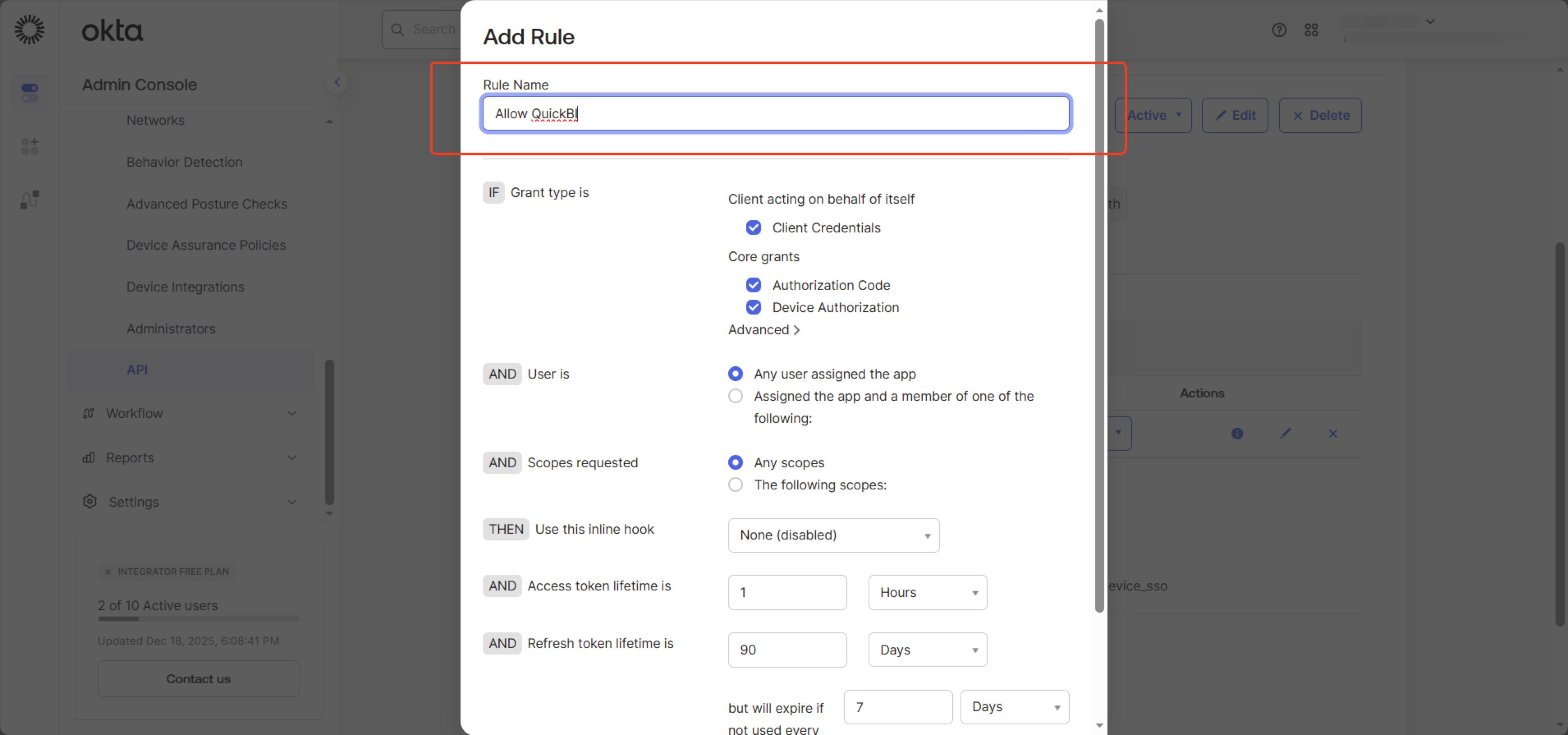Uncheck the Device Authorization checkbox
1568x735 pixels.
pos(753,308)
